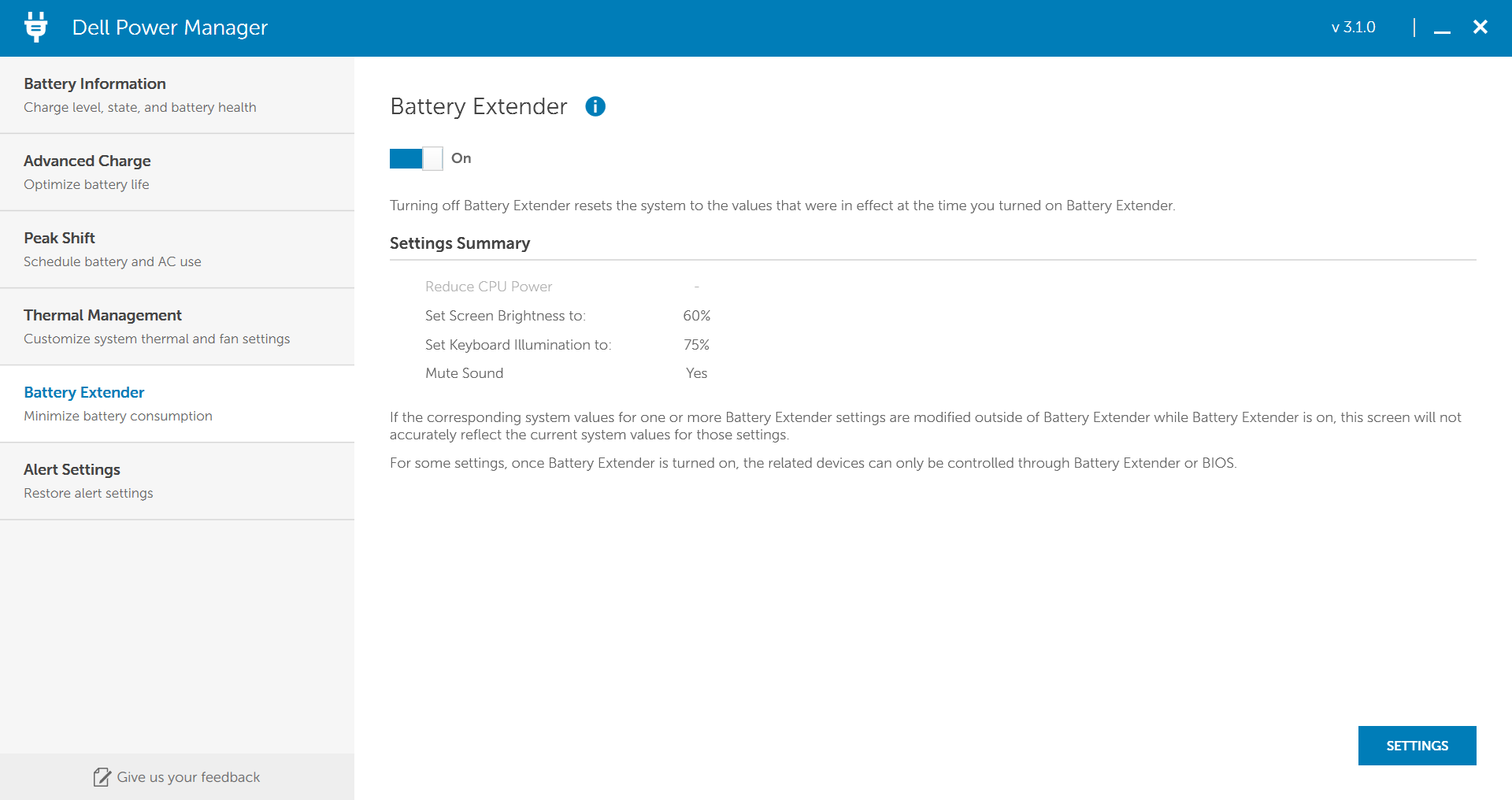The image size is (1512, 800).
Task: Switch to the Advanced Charge section
Action: point(177,172)
